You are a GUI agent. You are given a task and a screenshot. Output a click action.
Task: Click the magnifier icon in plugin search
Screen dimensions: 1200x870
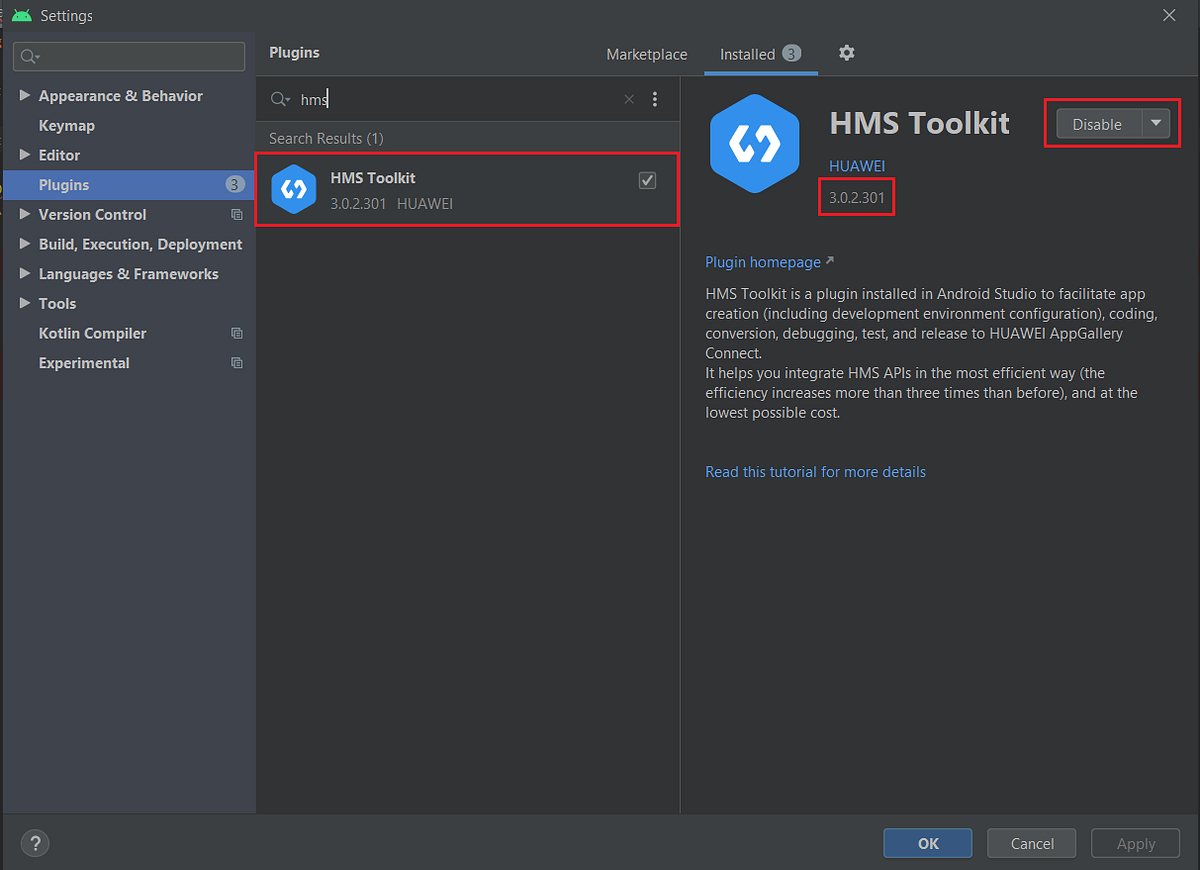click(279, 99)
